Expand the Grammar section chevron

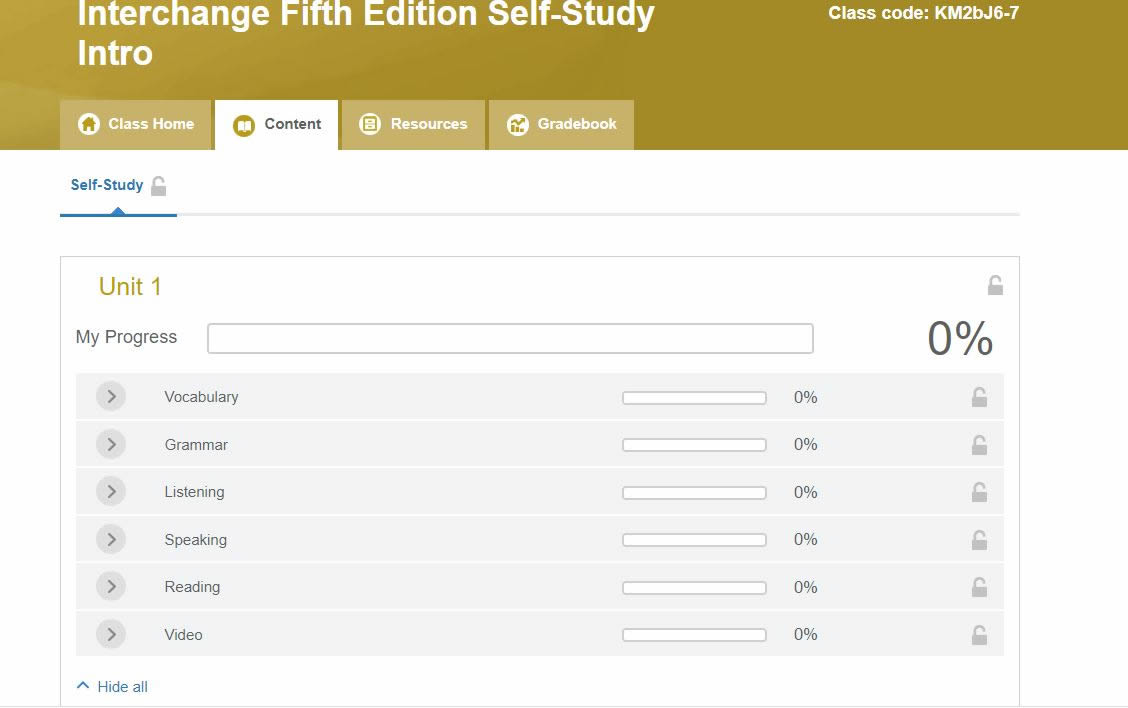(x=111, y=444)
